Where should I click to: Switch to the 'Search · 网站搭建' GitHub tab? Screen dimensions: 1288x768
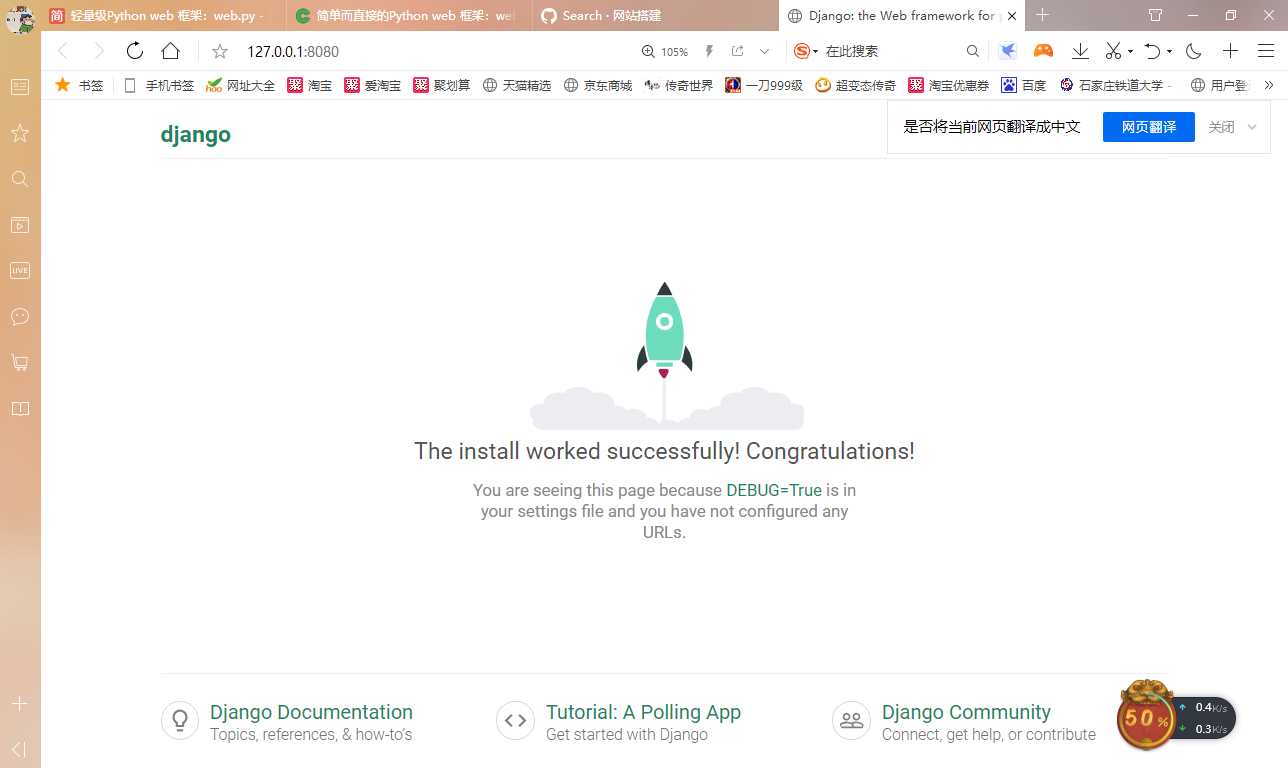pyautogui.click(x=655, y=16)
